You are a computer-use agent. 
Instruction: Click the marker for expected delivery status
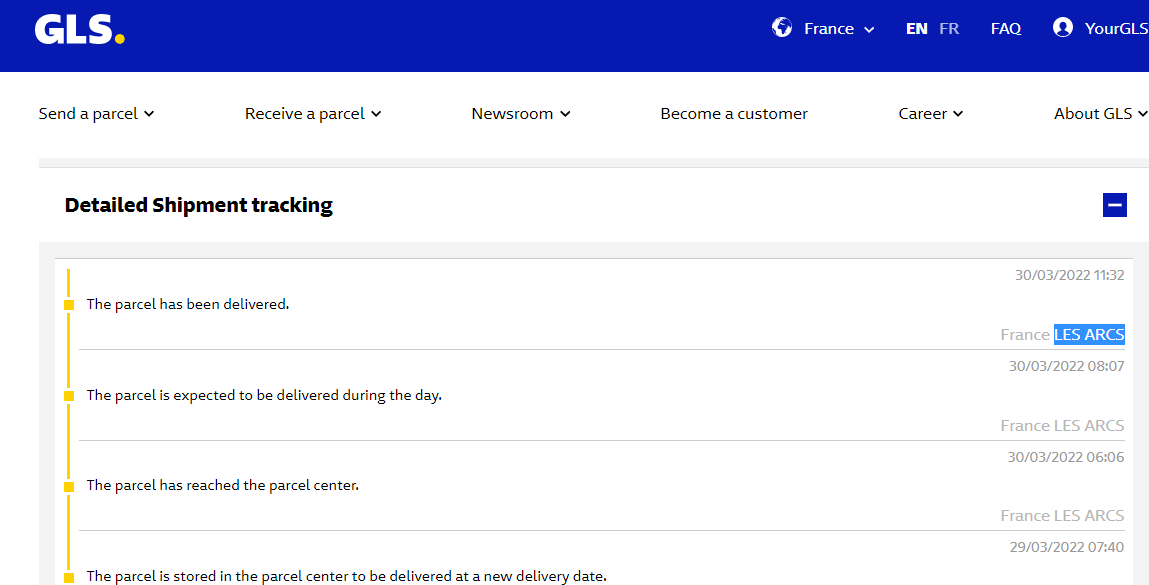pyautogui.click(x=69, y=396)
